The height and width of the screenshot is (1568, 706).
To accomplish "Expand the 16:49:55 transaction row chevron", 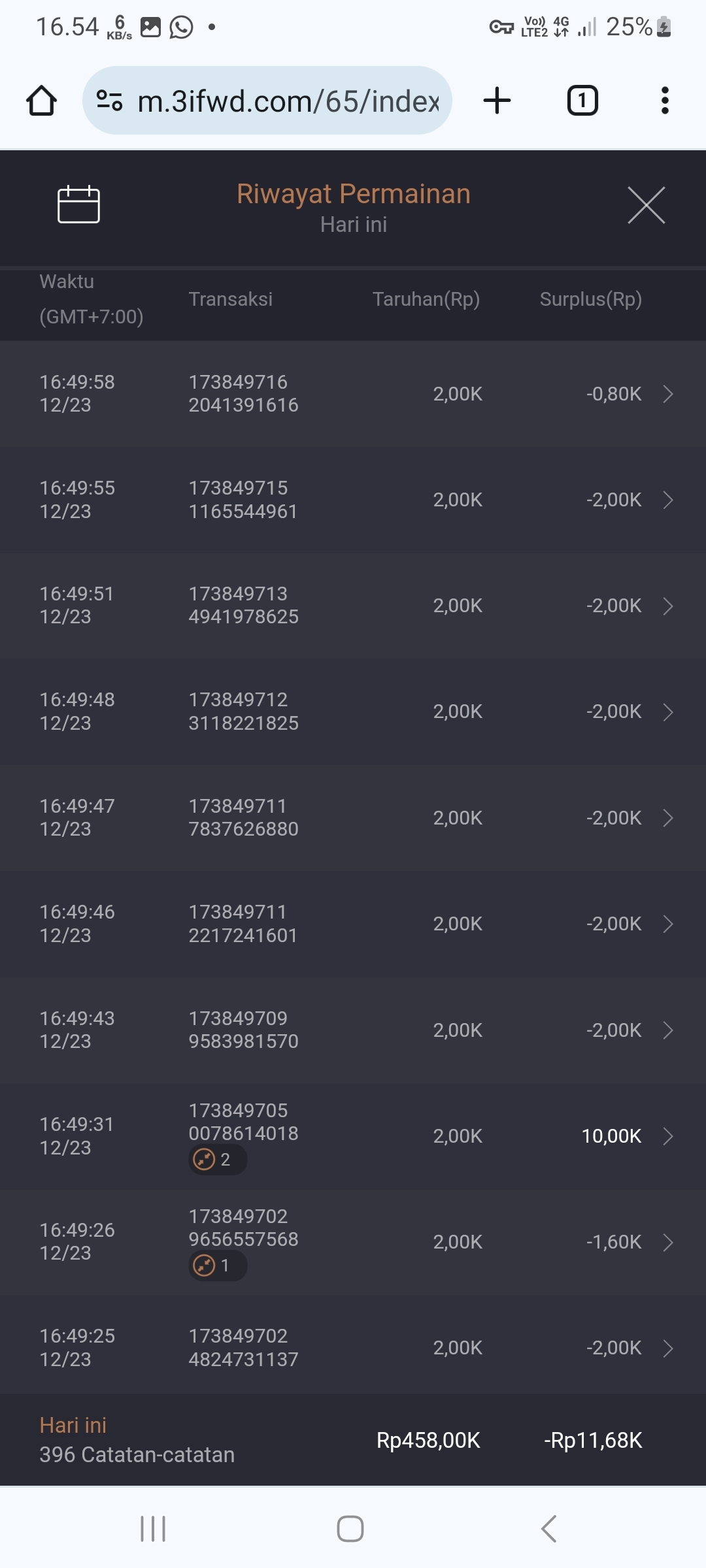I will click(x=667, y=500).
